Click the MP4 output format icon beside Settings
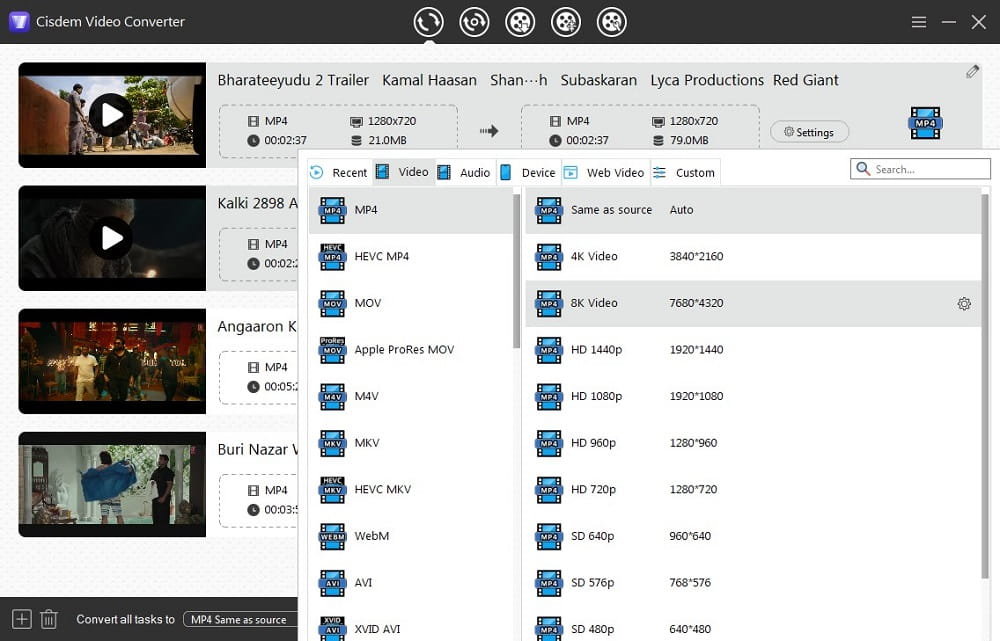The width and height of the screenshot is (1000, 641). point(924,123)
